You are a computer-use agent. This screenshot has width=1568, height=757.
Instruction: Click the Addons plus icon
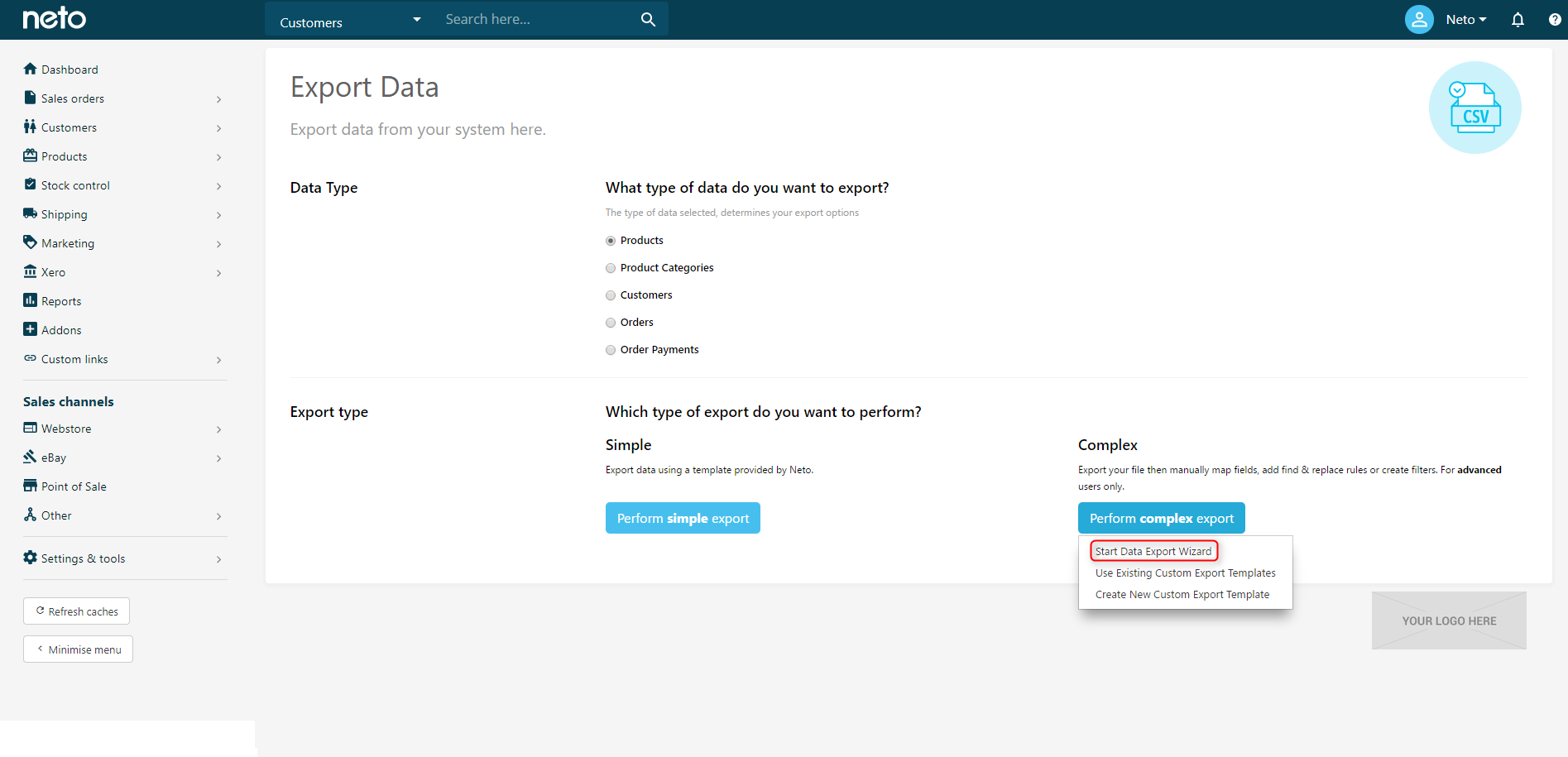coord(31,329)
